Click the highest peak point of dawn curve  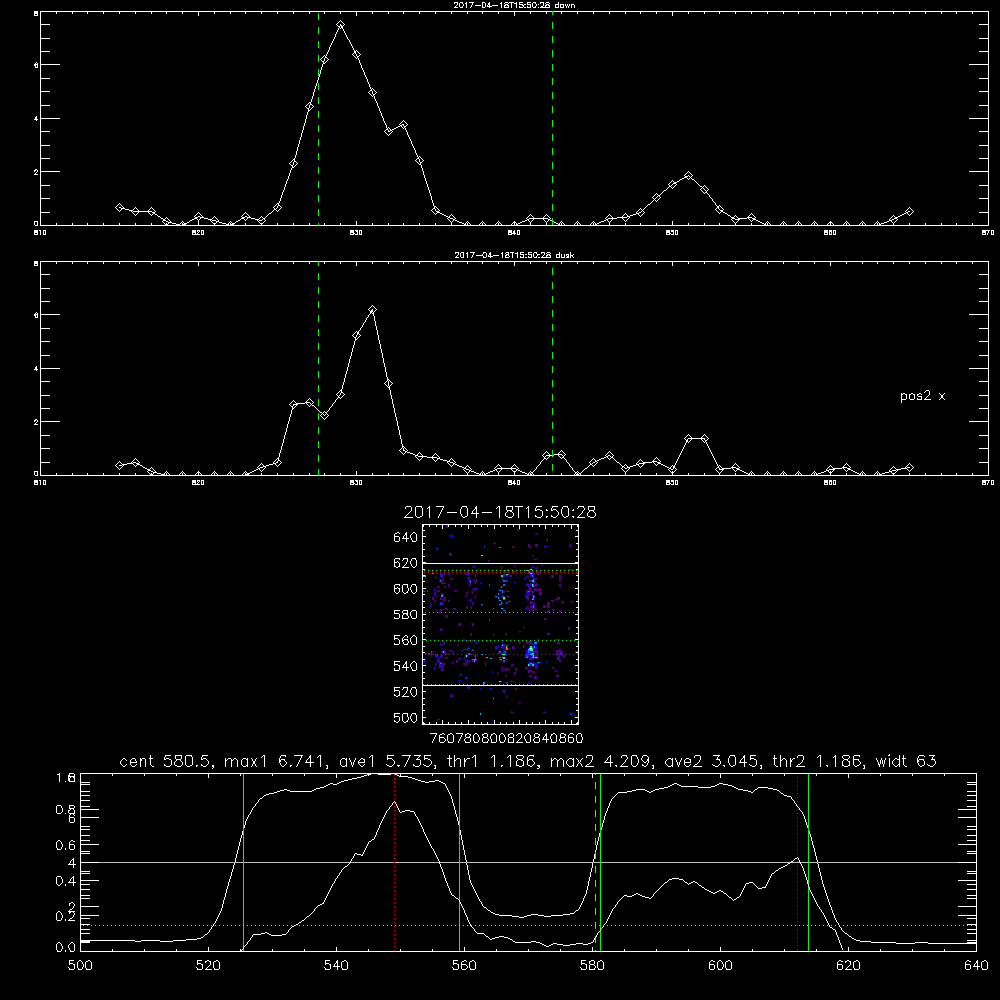(341, 24)
